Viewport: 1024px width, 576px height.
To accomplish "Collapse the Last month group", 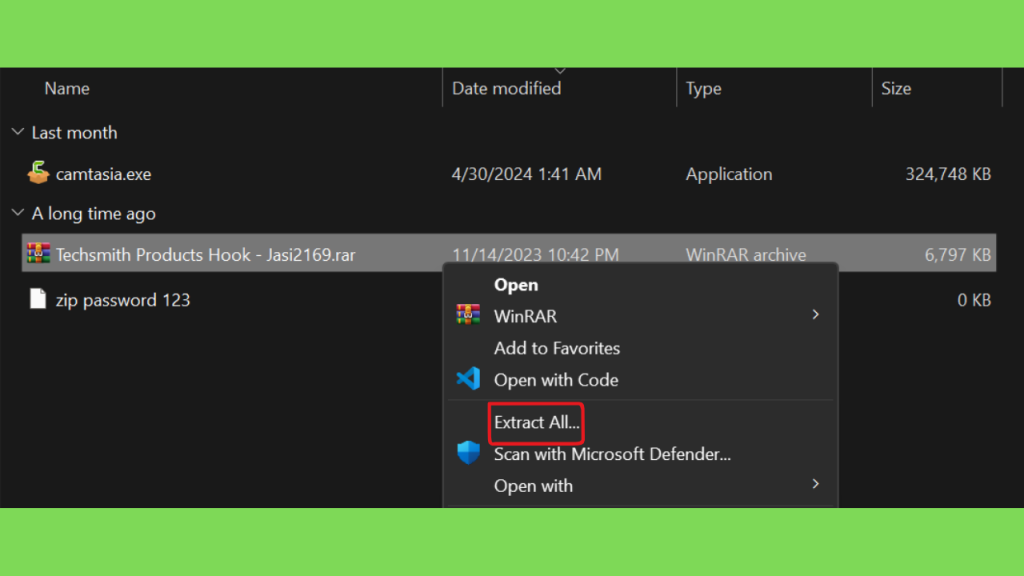I will click(x=18, y=133).
